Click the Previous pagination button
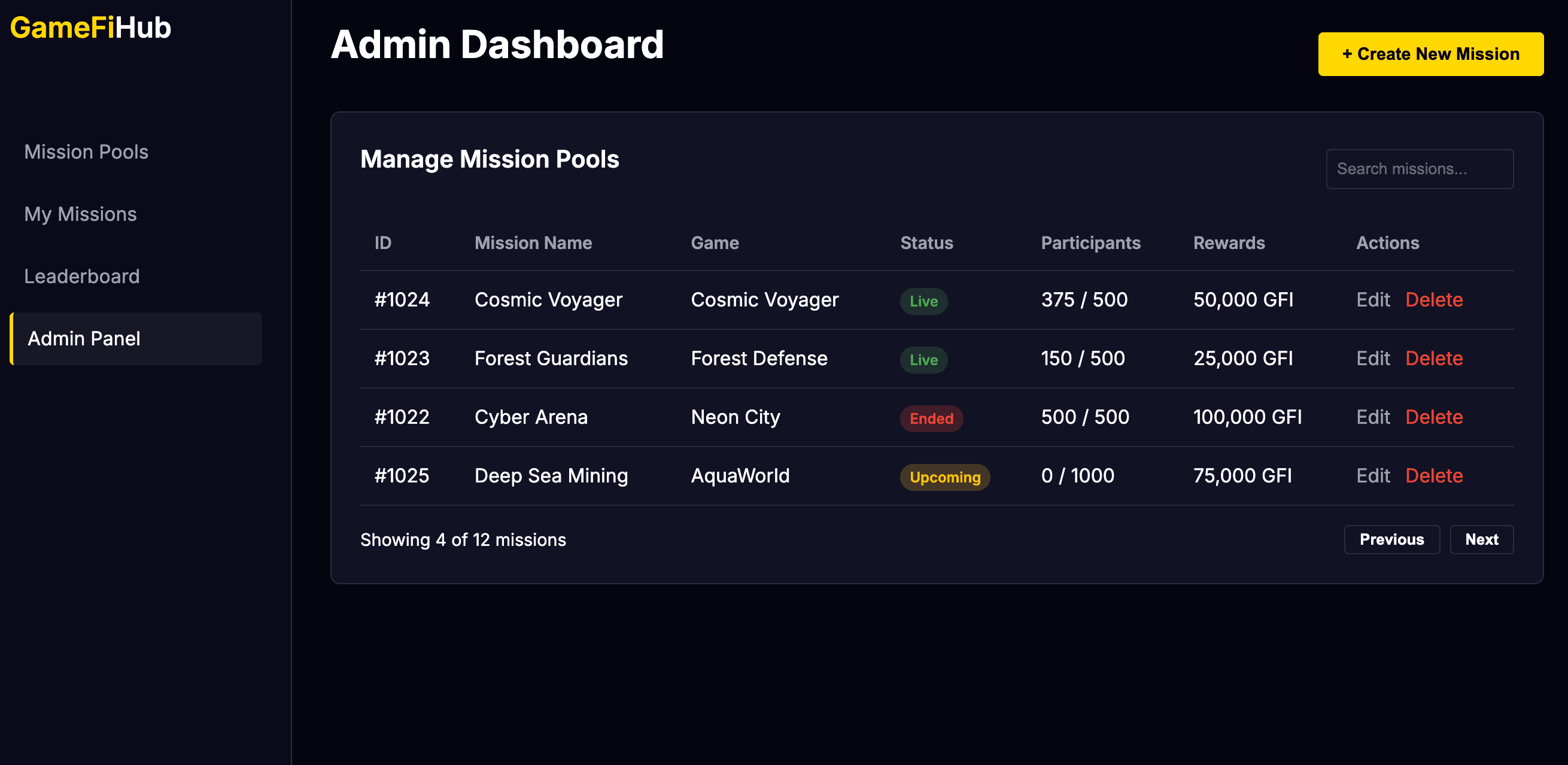Viewport: 1568px width, 765px height. [x=1392, y=539]
